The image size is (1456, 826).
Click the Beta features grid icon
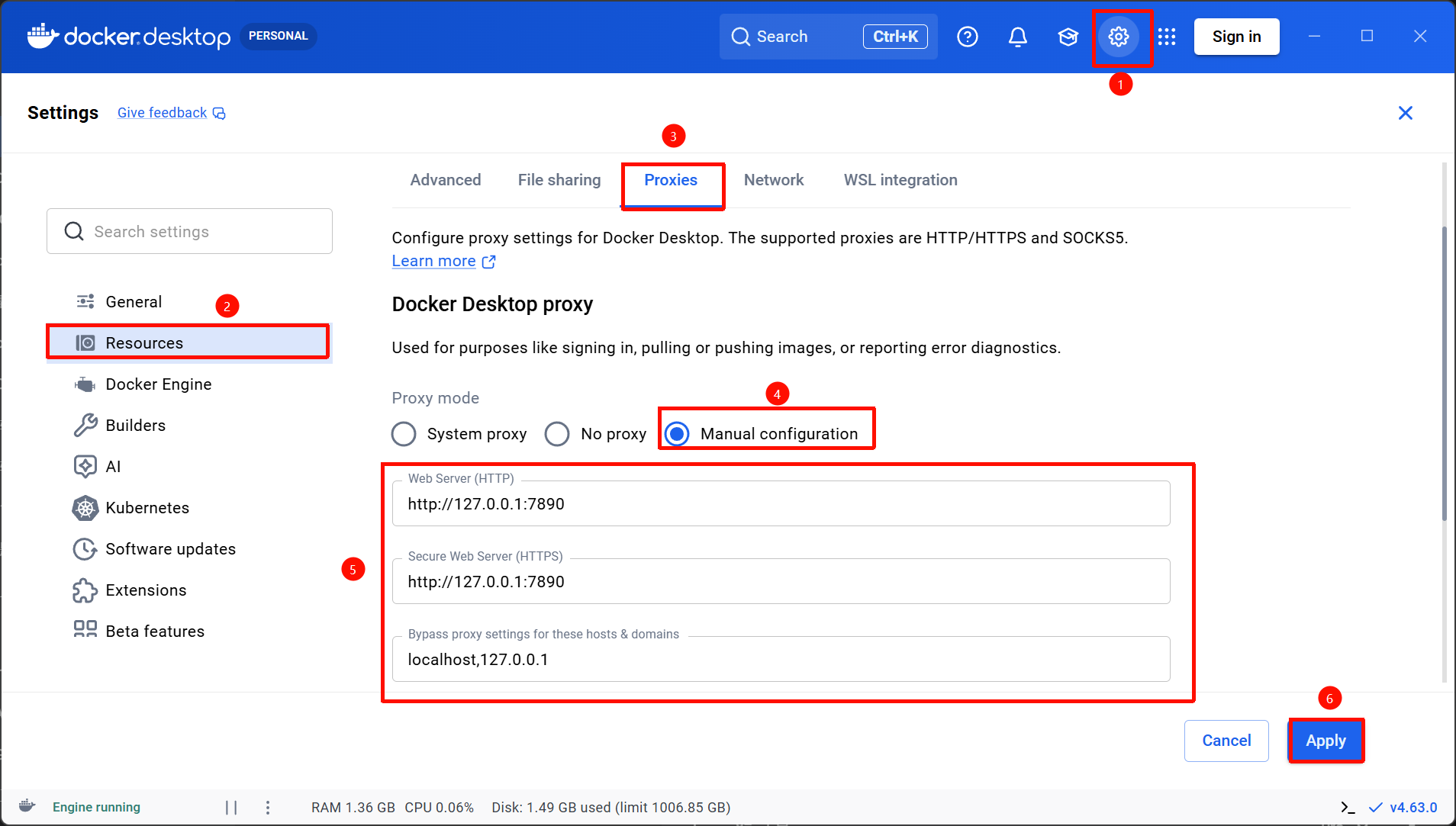click(x=85, y=629)
